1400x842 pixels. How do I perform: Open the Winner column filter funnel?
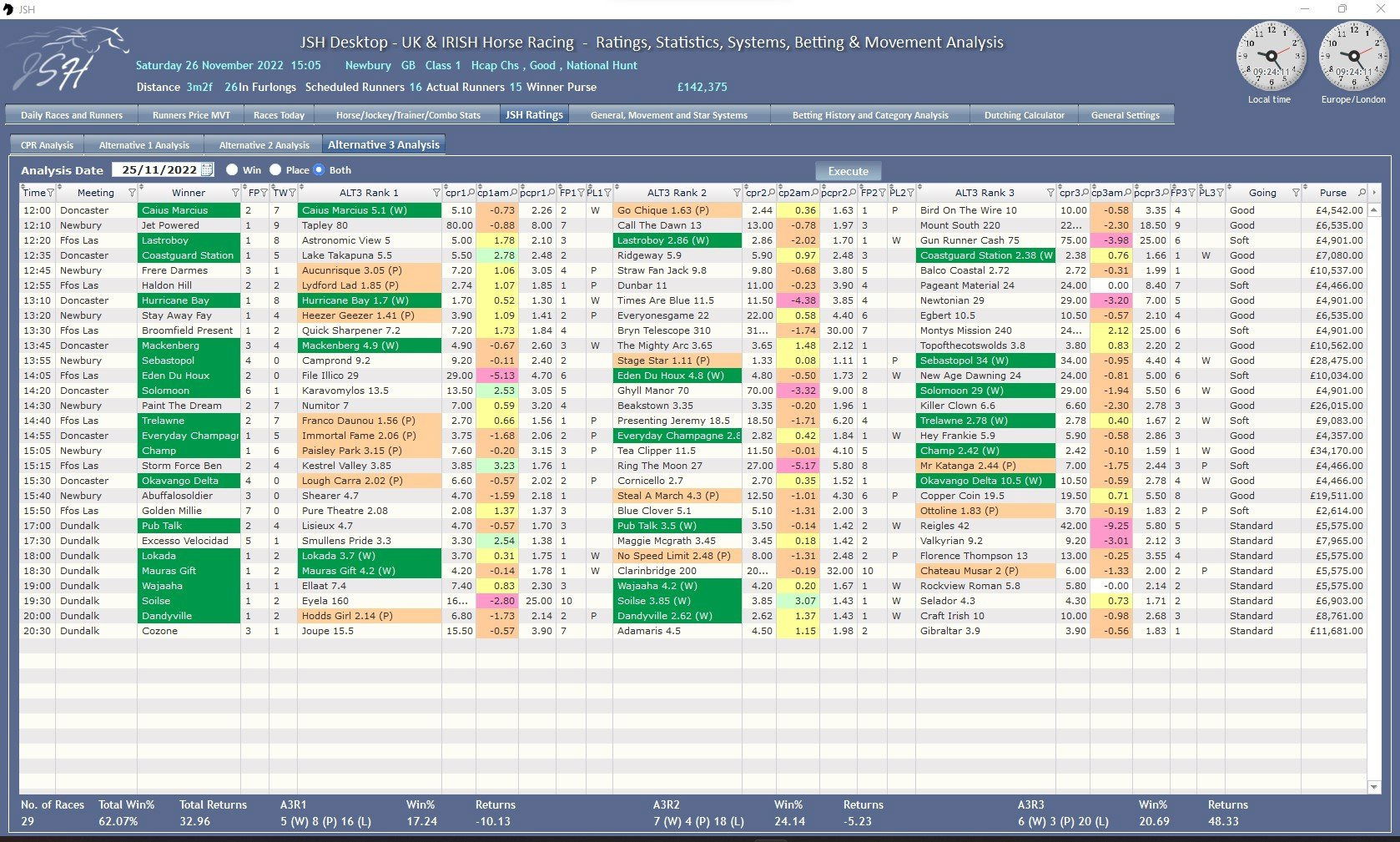pos(235,193)
